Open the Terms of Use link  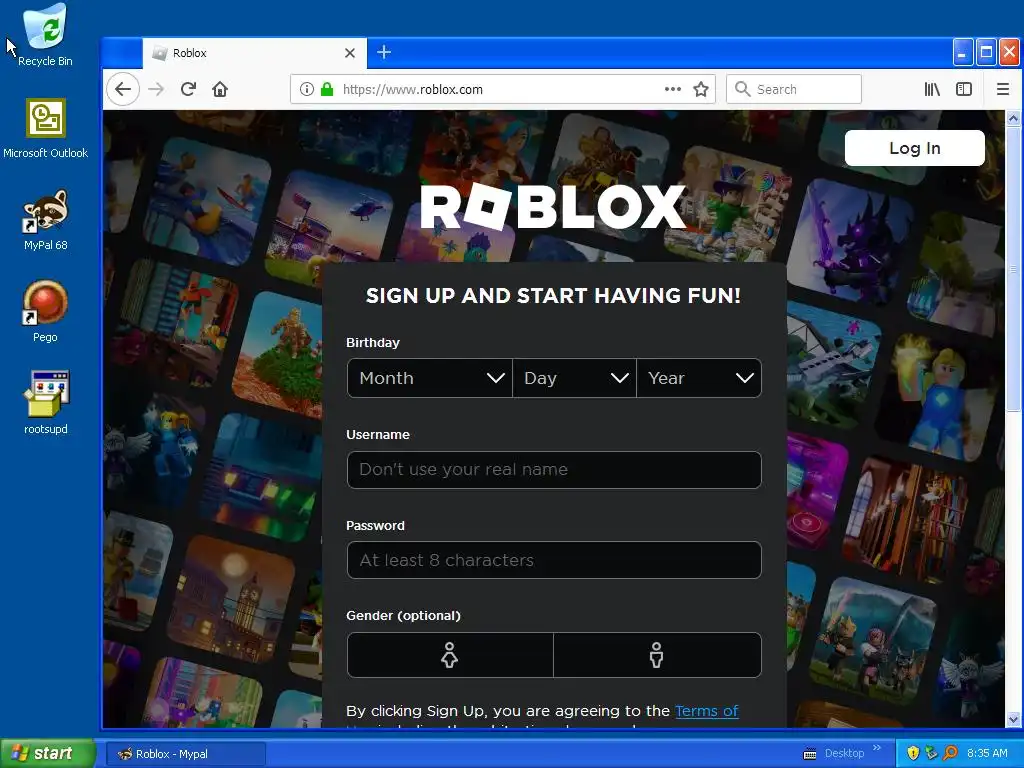click(706, 711)
